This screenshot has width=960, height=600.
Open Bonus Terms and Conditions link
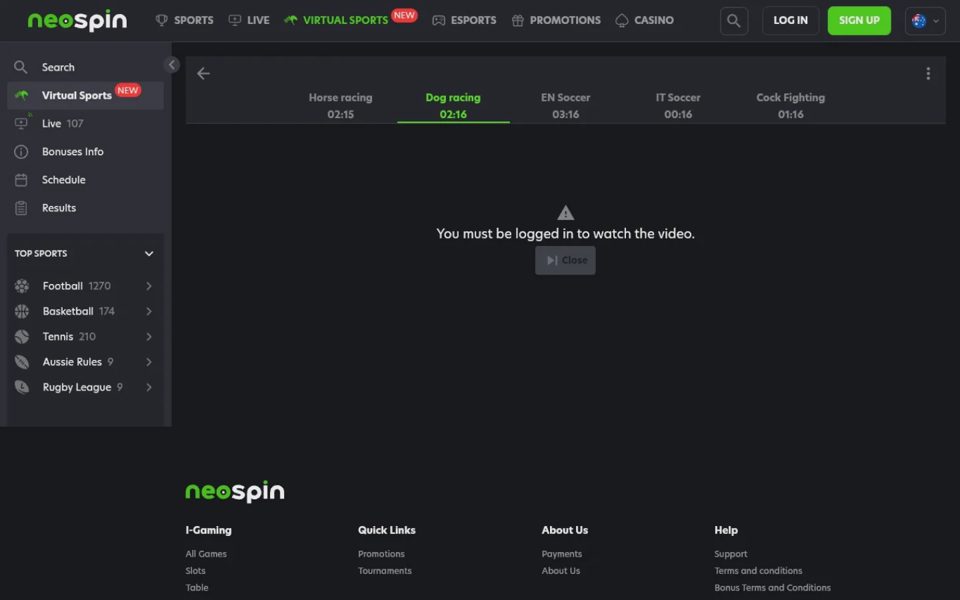click(773, 588)
